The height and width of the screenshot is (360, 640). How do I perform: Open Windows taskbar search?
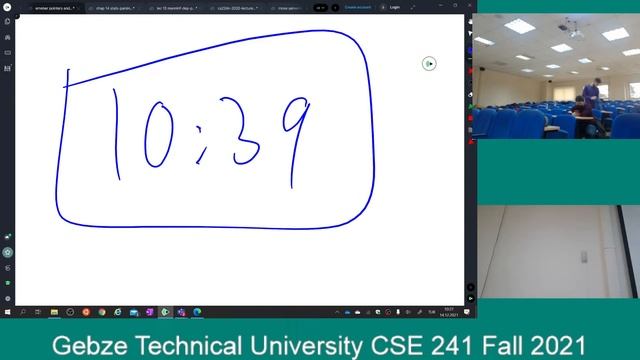pyautogui.click(x=23, y=312)
